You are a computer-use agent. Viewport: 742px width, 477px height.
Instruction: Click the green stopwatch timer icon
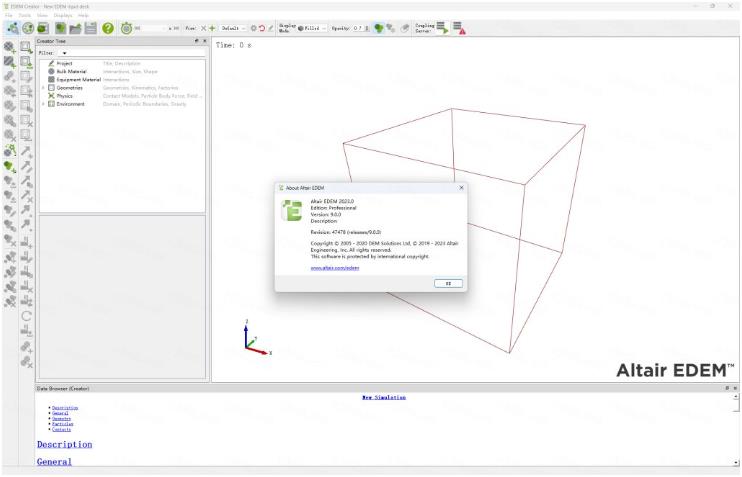[x=126, y=28]
